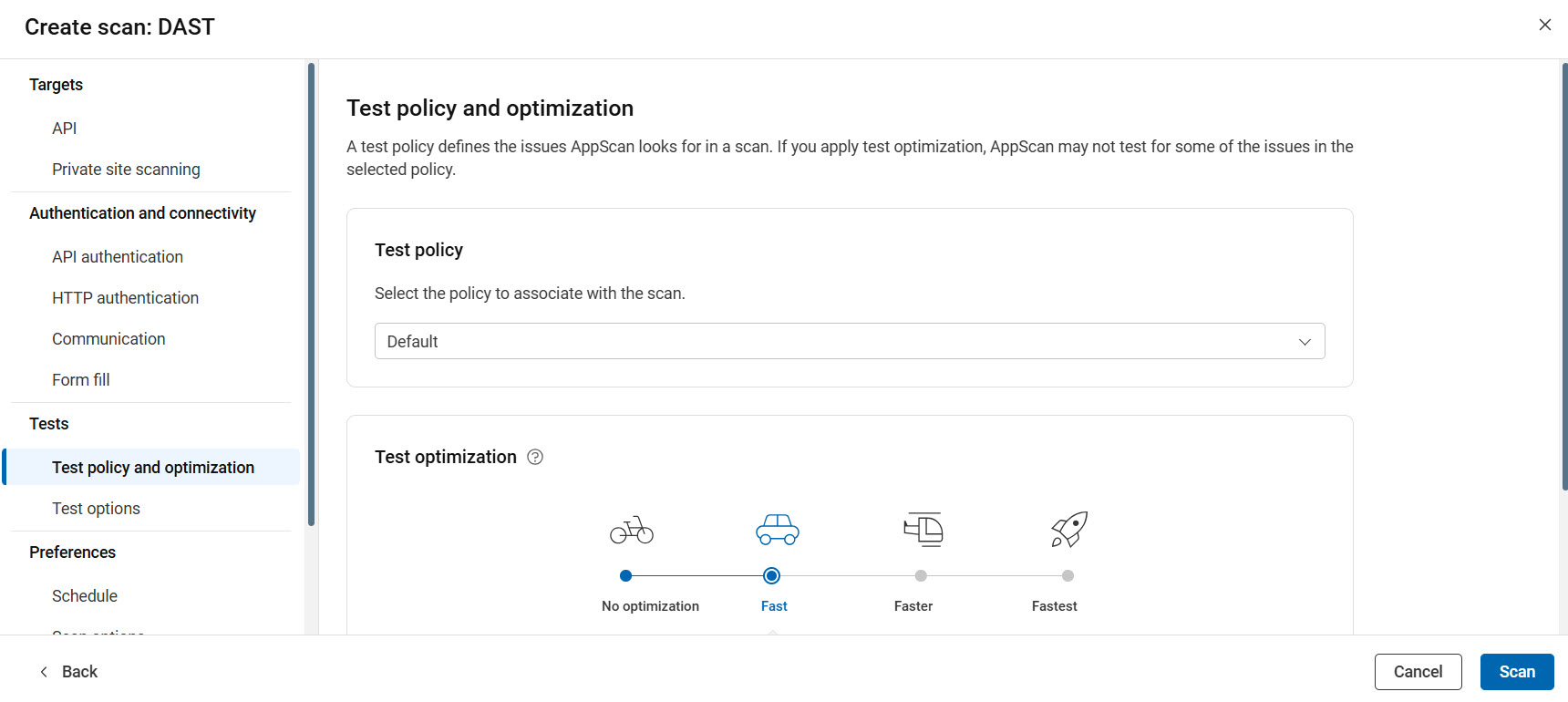Open the Schedule preferences page
Viewport: 1568px width, 702px height.
click(x=85, y=596)
